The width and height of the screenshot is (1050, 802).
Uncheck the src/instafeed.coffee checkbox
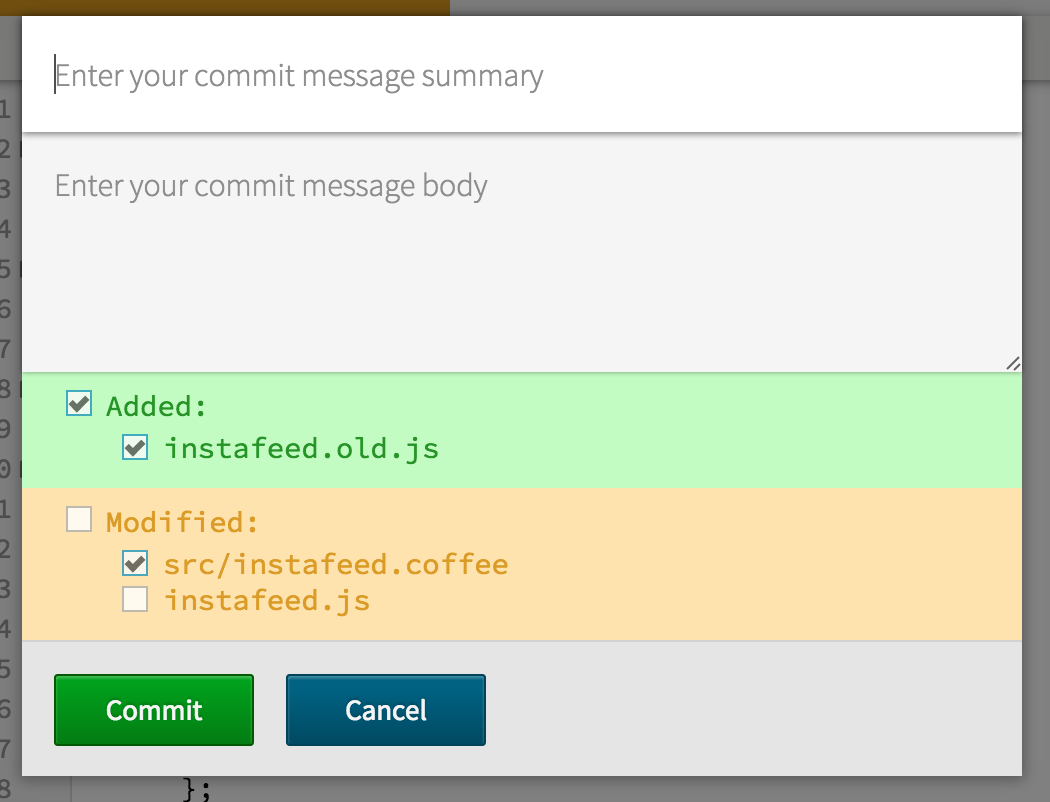(135, 562)
